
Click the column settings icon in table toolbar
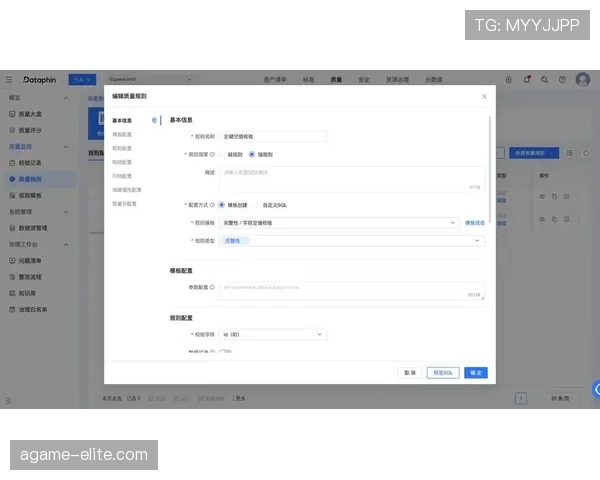pyautogui.click(x=570, y=153)
